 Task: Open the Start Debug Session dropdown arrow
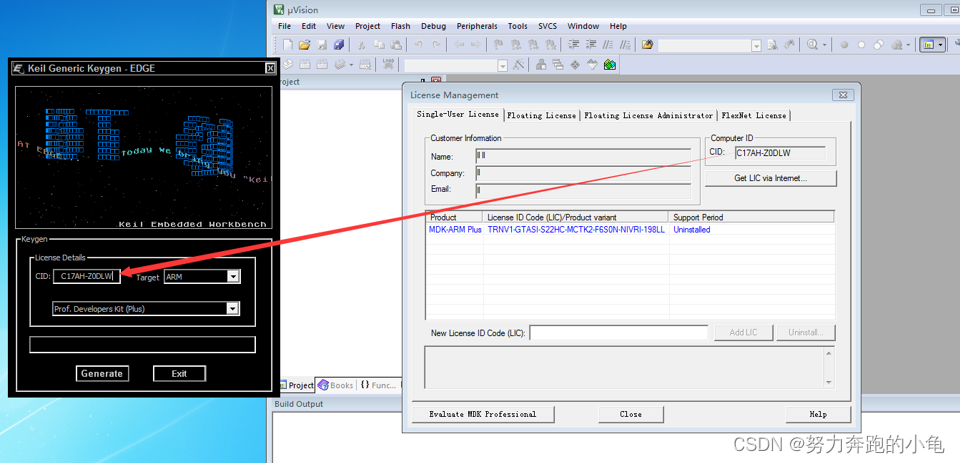pos(824,45)
